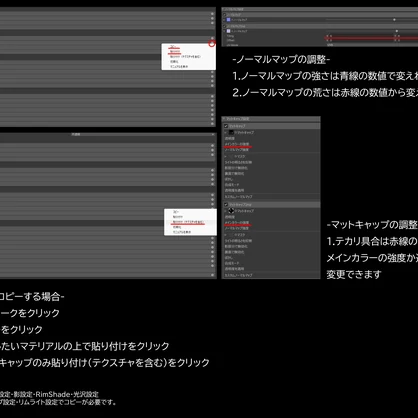Click the Tiling field under ノーマルマップ2nd

(x=371, y=36)
